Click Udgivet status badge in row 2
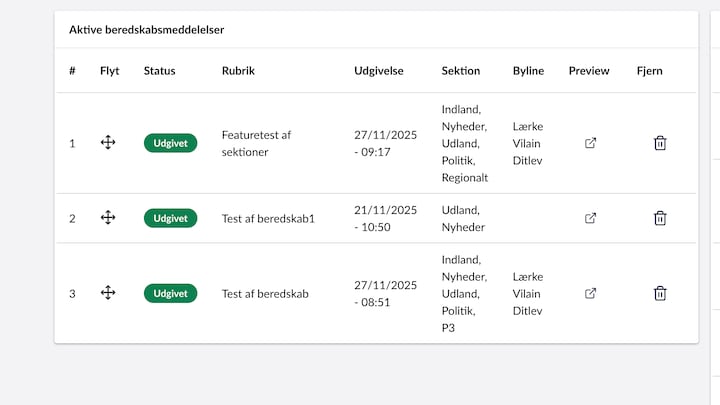This screenshot has width=720, height=405. tap(170, 218)
